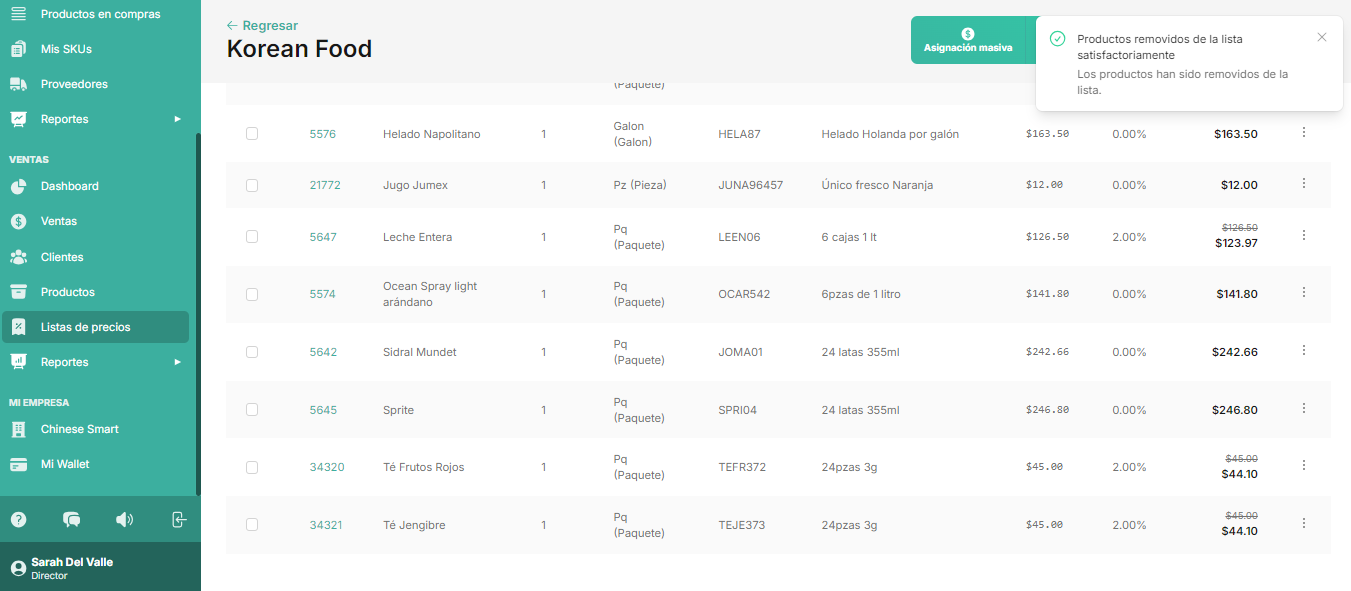
Task: Open three-dot menu for Jugo Jumex
Action: [x=1303, y=183]
